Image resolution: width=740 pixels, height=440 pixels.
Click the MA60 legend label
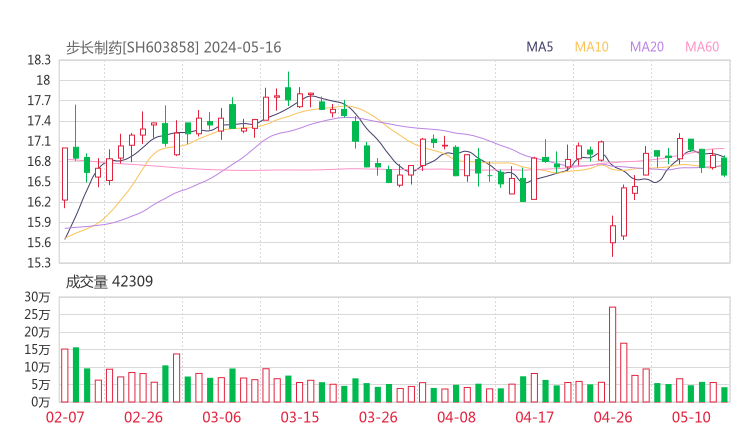click(x=702, y=47)
